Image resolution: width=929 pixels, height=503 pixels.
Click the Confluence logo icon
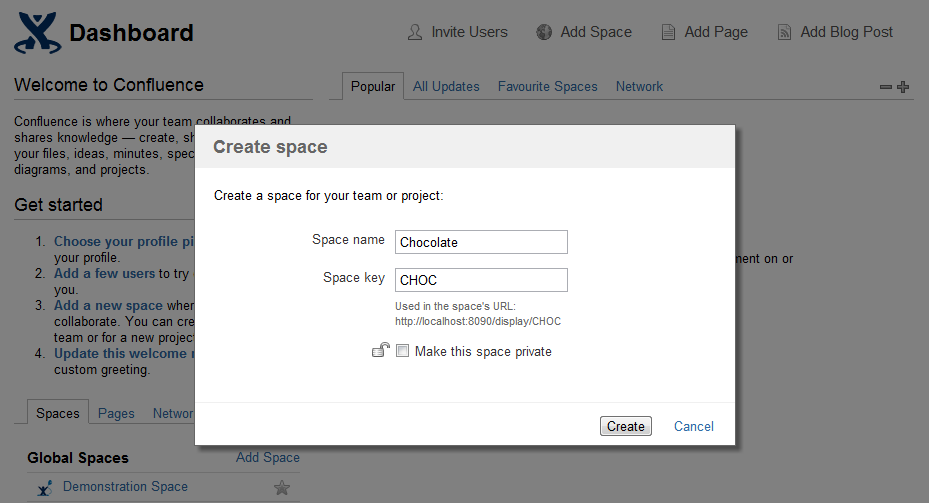(x=38, y=33)
